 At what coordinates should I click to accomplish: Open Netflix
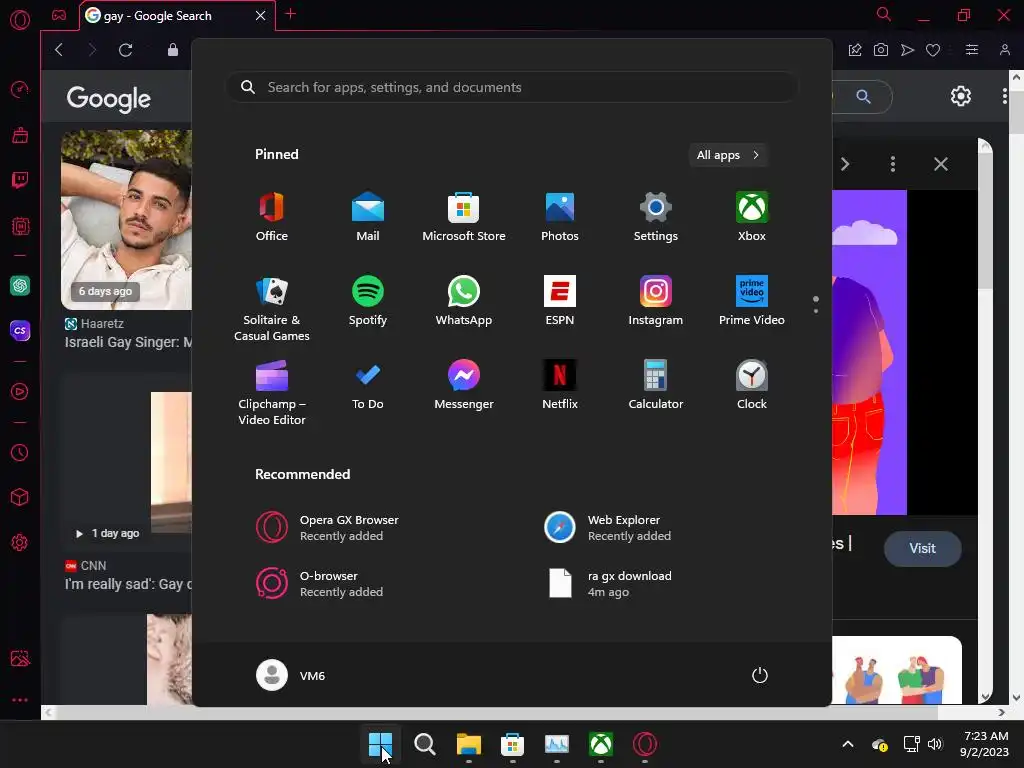(x=560, y=385)
